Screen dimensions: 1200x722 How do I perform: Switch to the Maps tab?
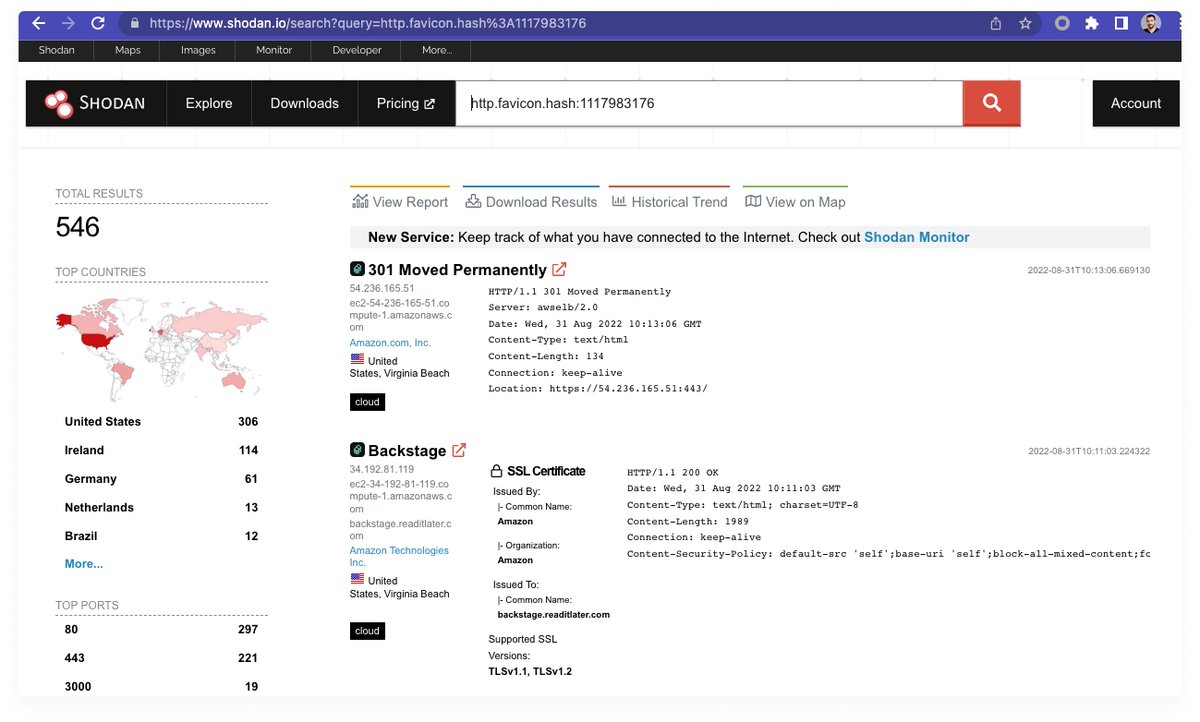pos(126,50)
